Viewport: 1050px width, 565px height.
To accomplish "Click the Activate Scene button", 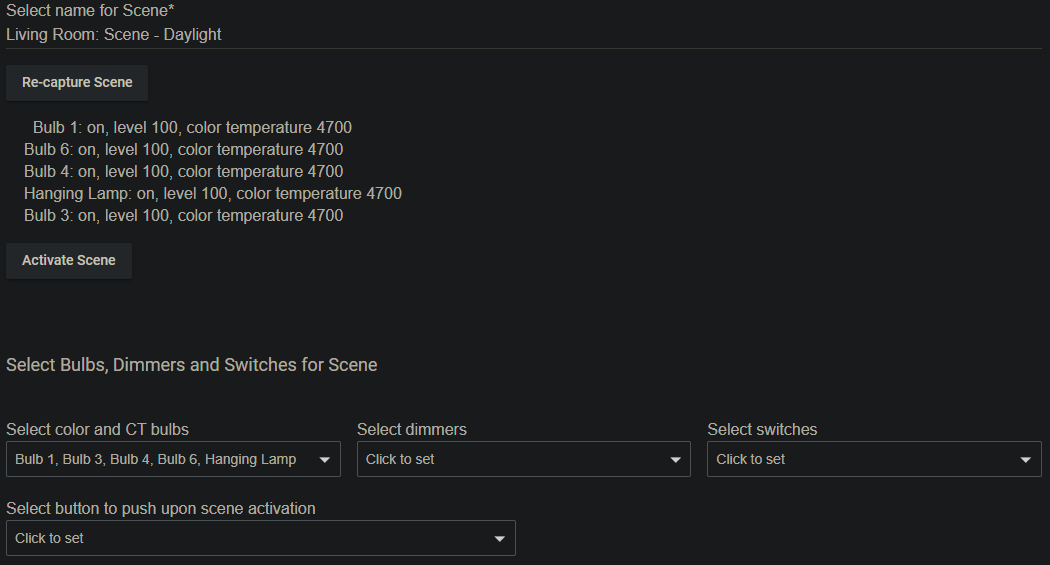I will 69,261.
